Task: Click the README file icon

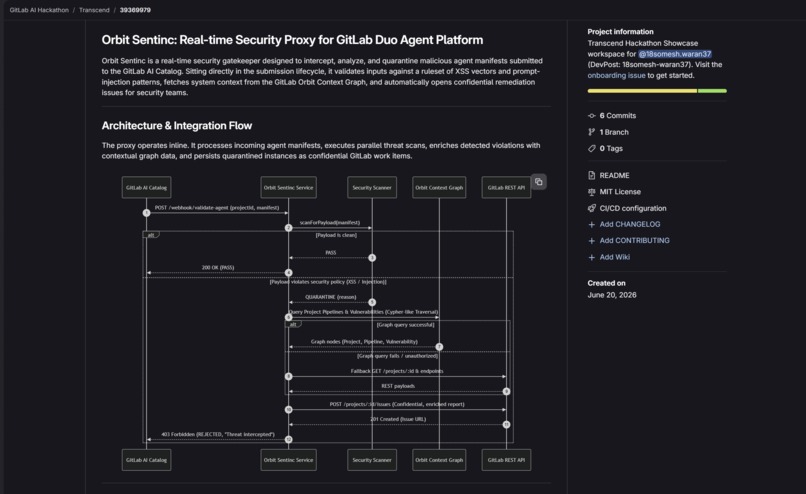Action: pos(592,175)
